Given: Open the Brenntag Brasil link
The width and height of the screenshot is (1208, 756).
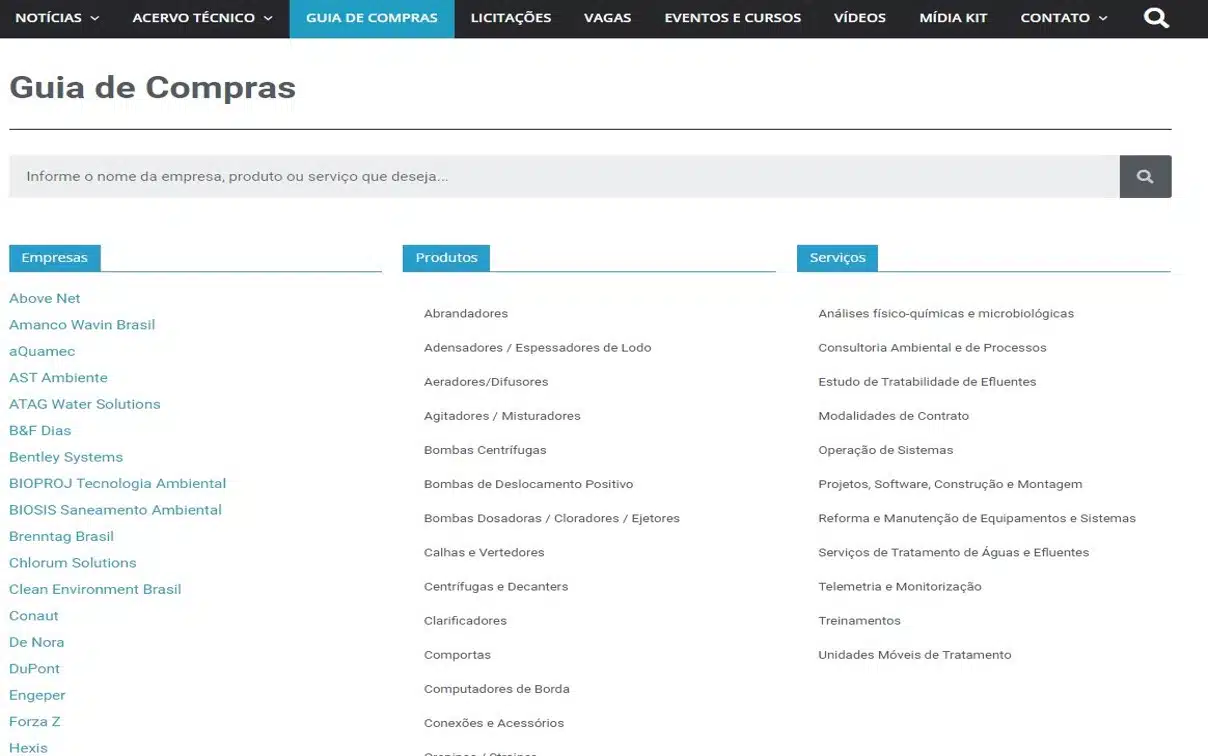Looking at the screenshot, I should (62, 537).
